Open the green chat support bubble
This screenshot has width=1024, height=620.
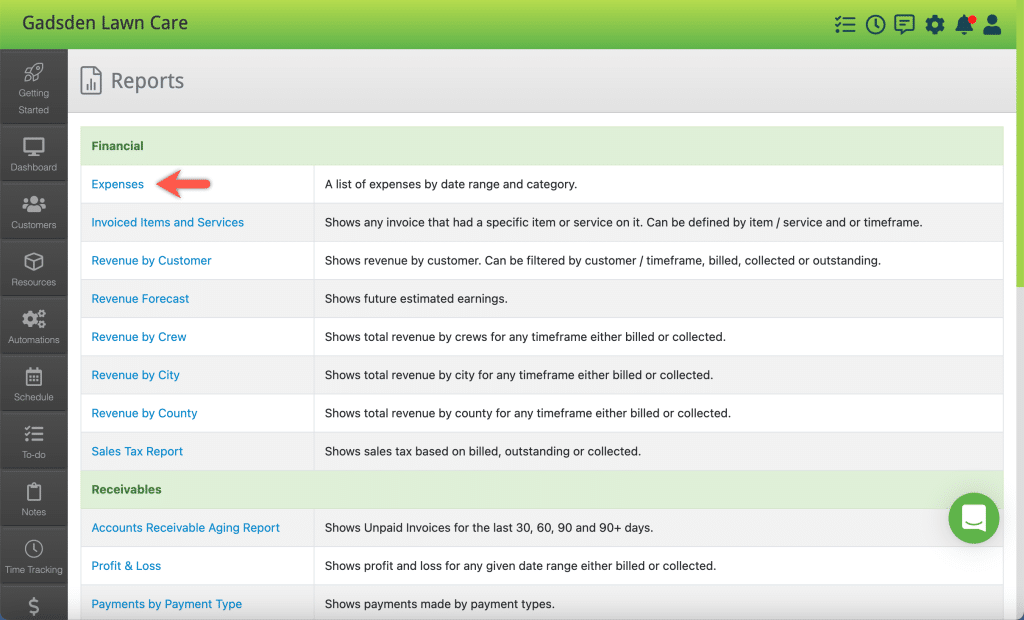point(974,518)
